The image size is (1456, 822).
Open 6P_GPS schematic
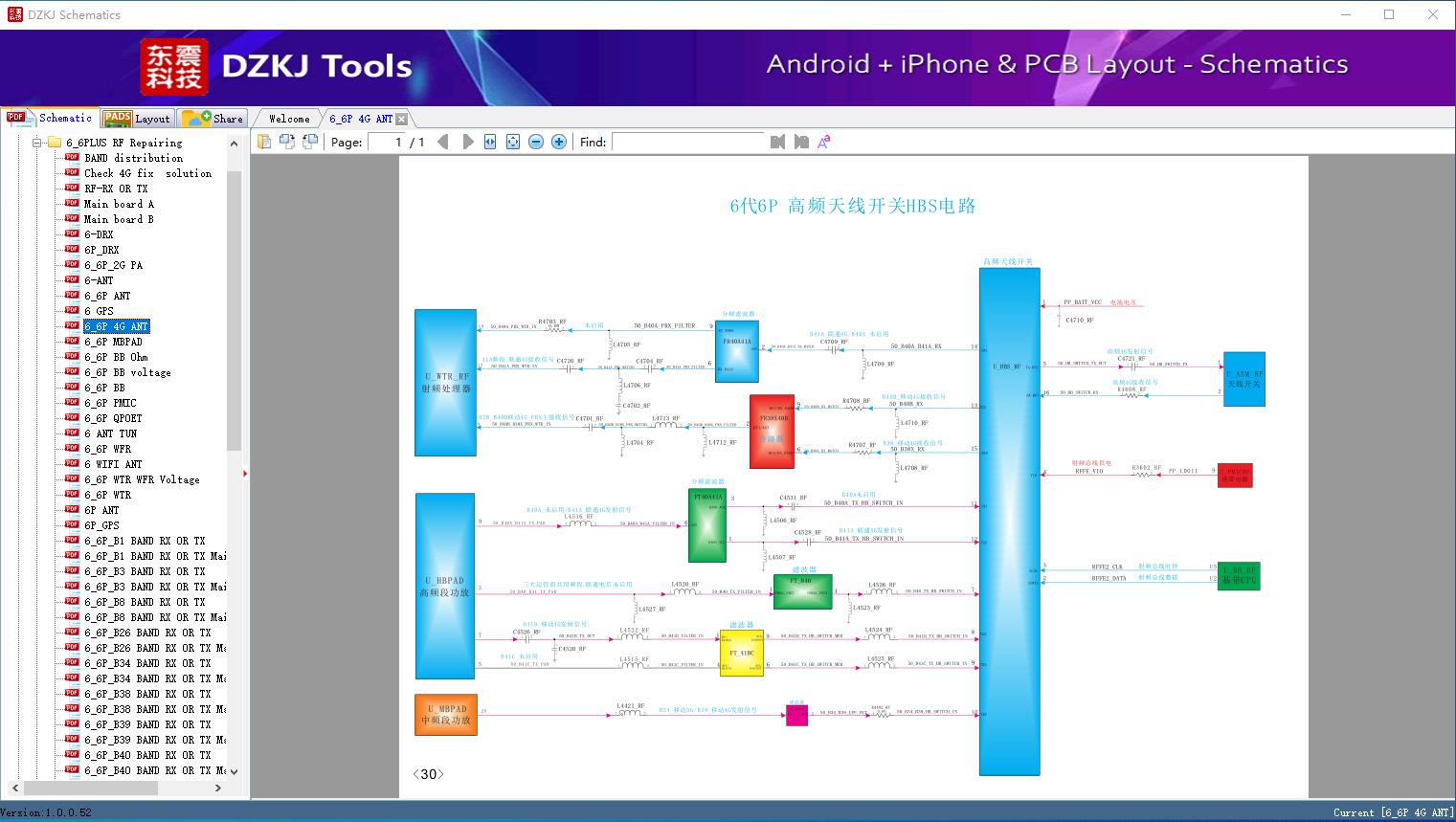coord(101,525)
